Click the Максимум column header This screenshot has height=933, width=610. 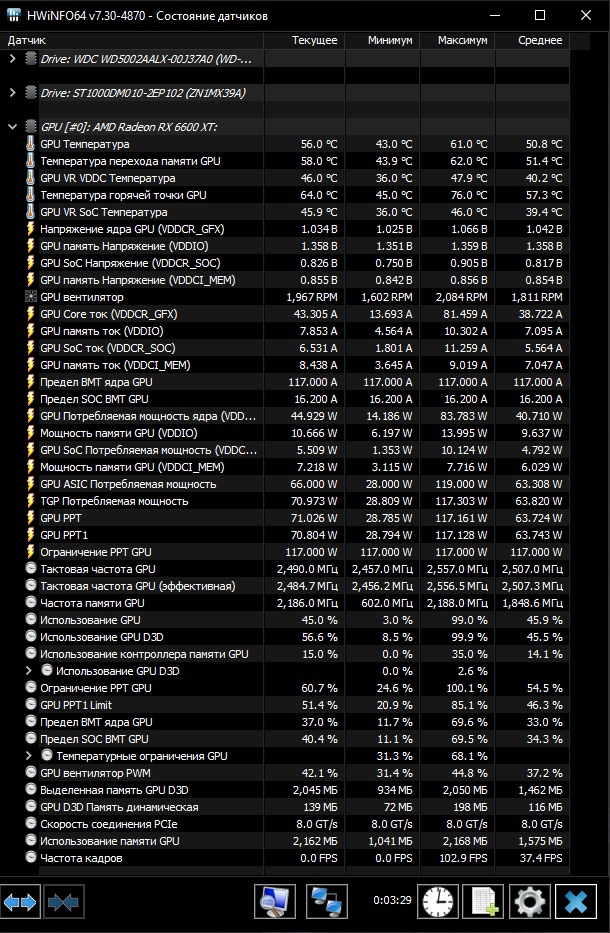coord(457,40)
